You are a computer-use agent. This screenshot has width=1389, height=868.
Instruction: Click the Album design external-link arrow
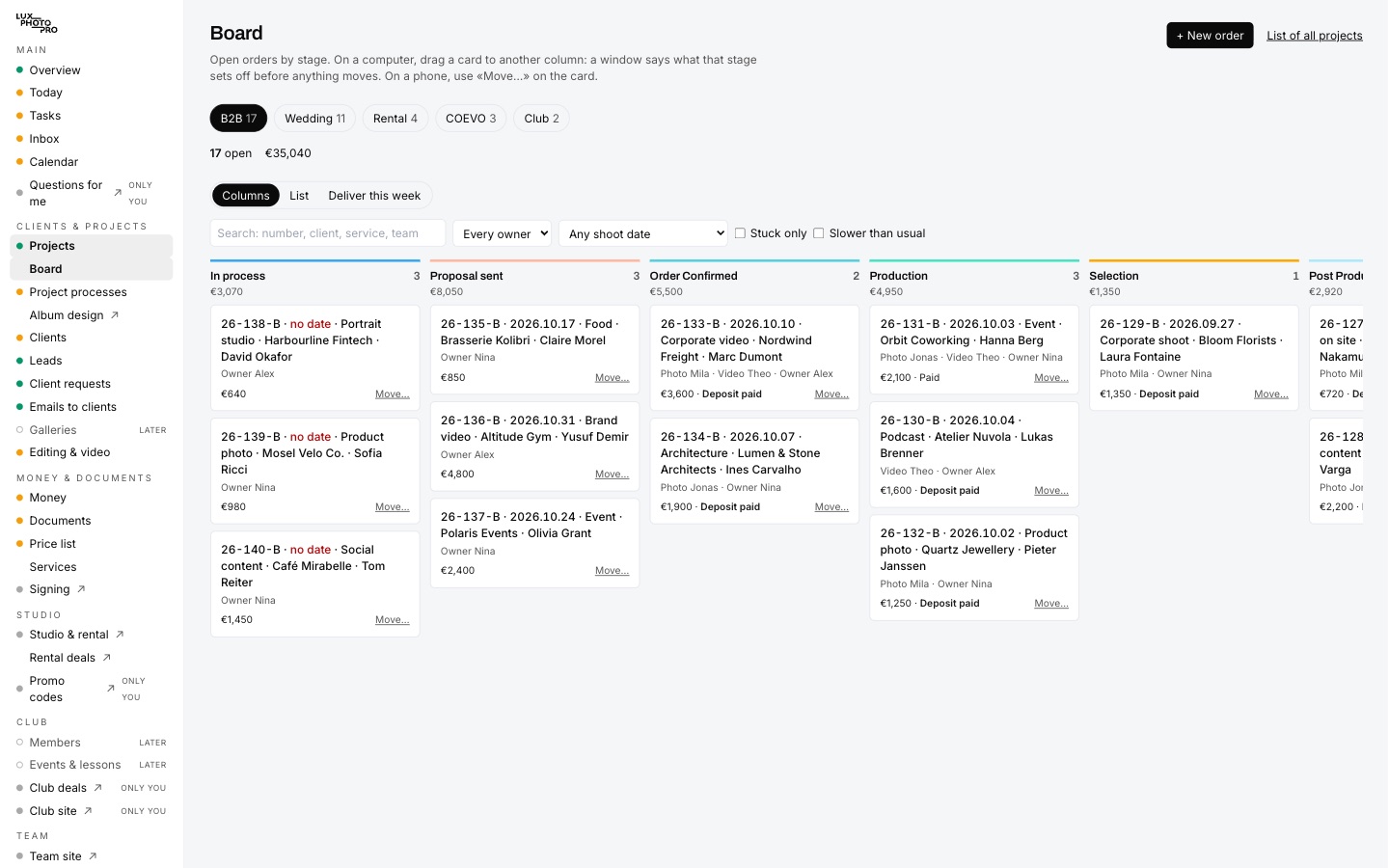(x=115, y=315)
